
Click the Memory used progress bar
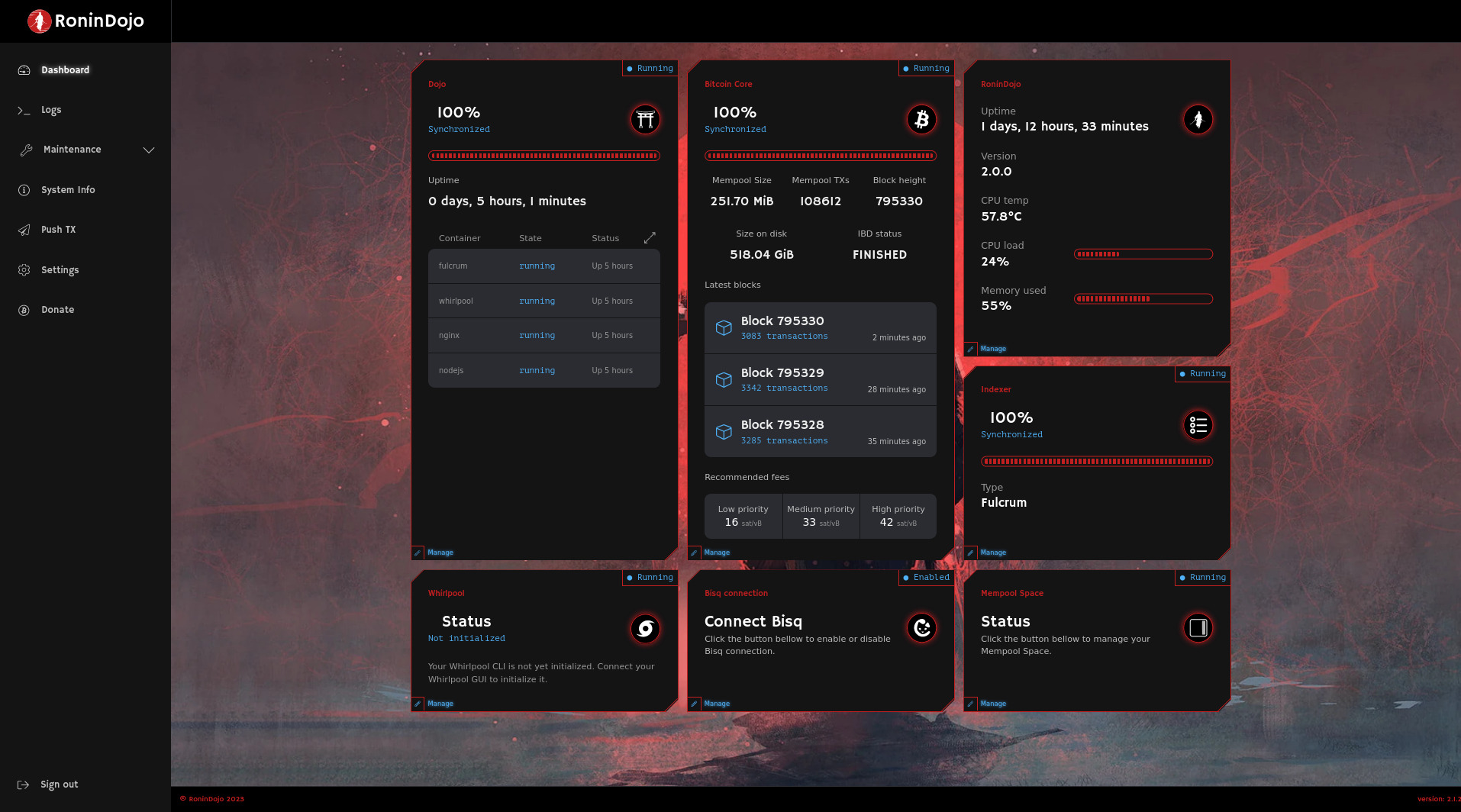1143,299
